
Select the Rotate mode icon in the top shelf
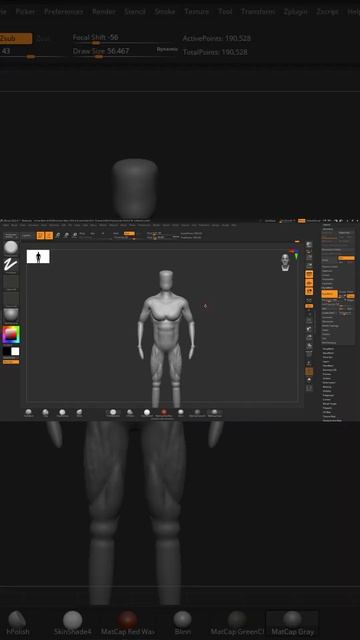(x=75, y=236)
